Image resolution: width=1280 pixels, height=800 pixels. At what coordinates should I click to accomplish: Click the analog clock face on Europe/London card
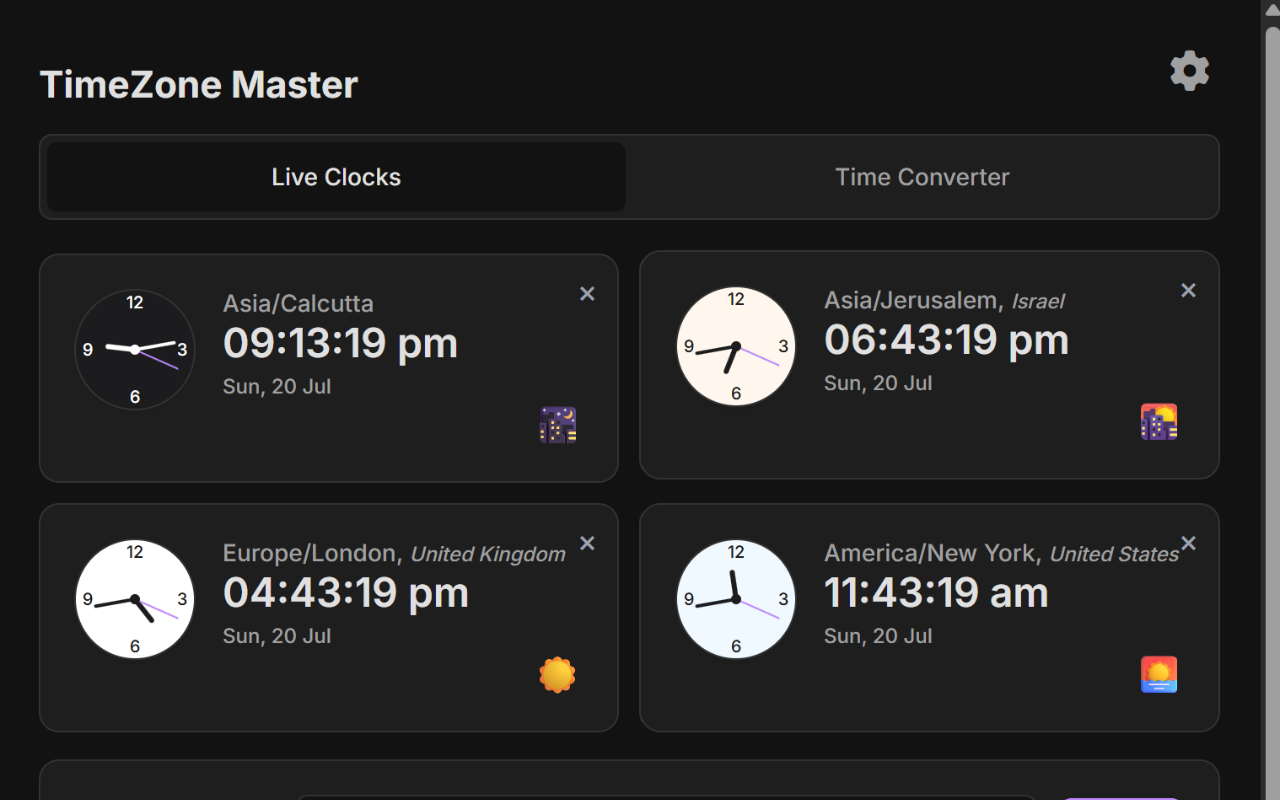tap(134, 599)
